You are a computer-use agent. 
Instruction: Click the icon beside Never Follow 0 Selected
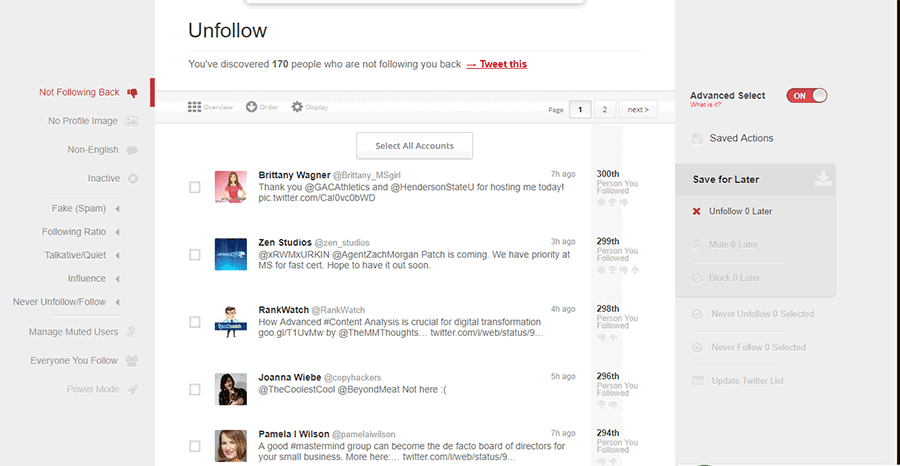click(x=697, y=347)
